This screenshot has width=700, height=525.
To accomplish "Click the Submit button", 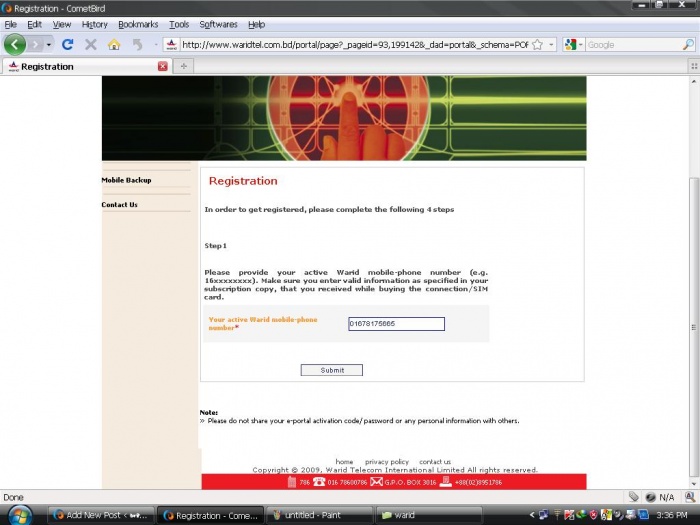I will (332, 370).
